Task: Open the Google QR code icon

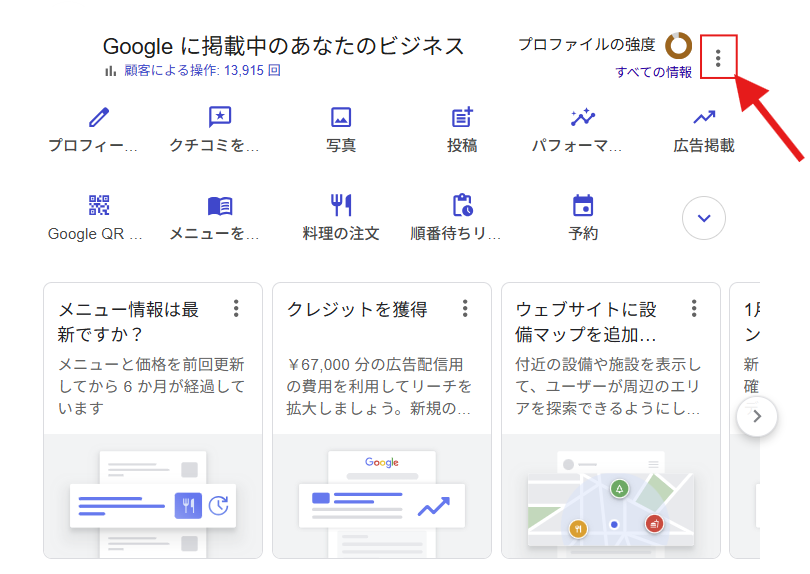Action: click(x=98, y=206)
